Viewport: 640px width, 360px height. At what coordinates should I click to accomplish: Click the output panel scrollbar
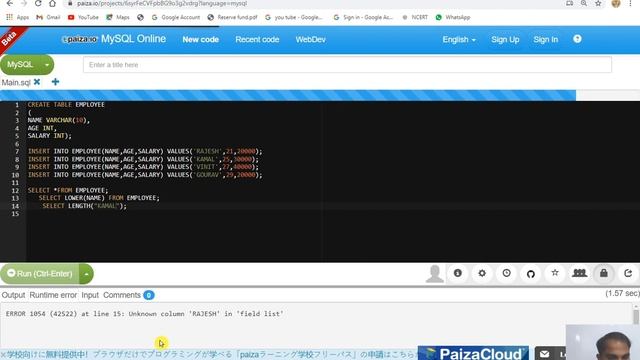pyautogui.click(x=636, y=317)
